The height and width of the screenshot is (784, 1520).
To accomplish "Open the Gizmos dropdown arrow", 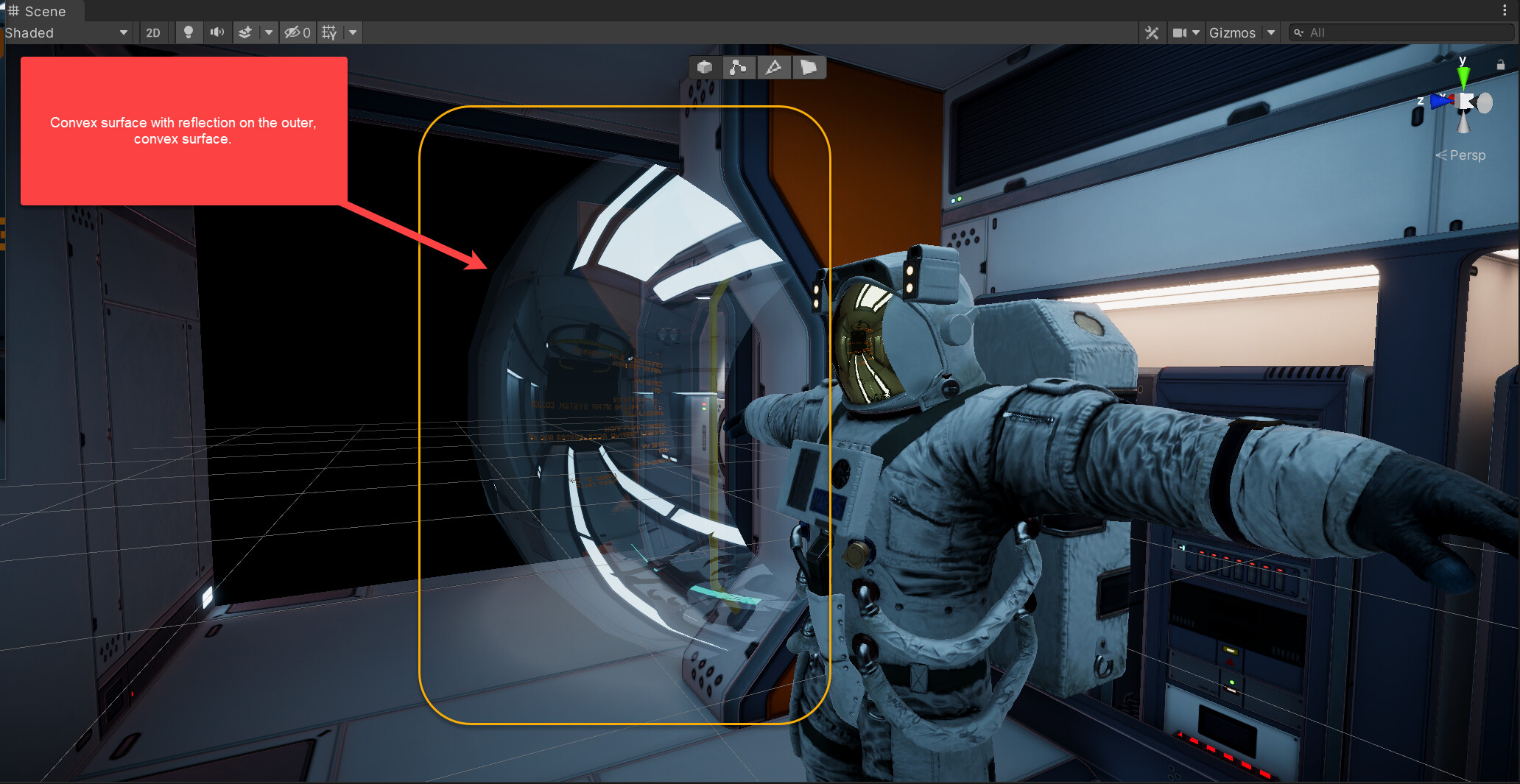I will pos(1272,32).
